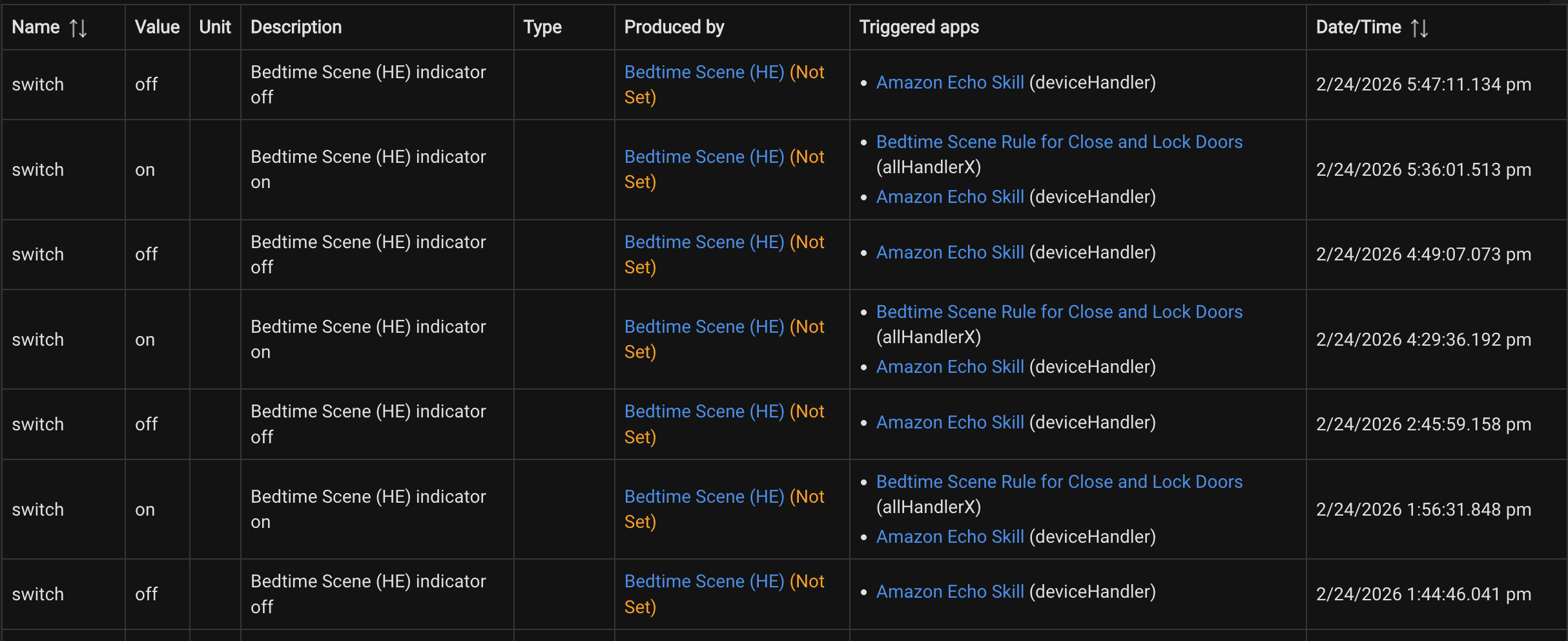Click the Name column sort arrows icon
1568x641 pixels.
(78, 28)
